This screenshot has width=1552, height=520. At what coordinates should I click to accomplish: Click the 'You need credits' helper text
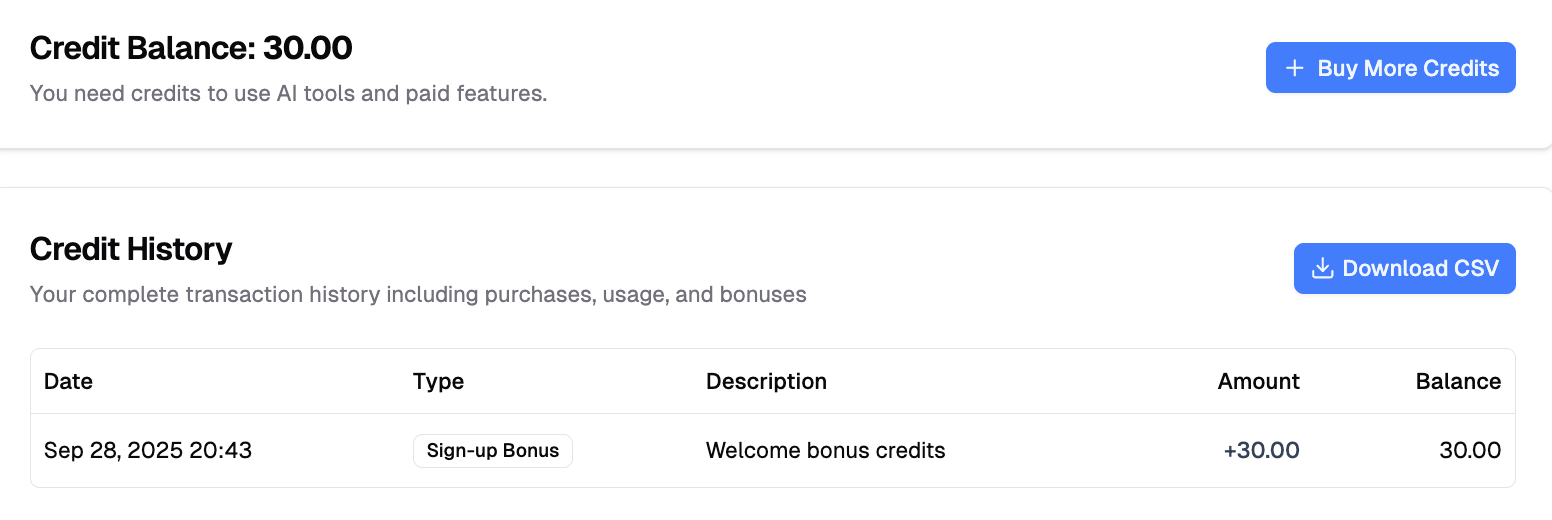point(288,94)
